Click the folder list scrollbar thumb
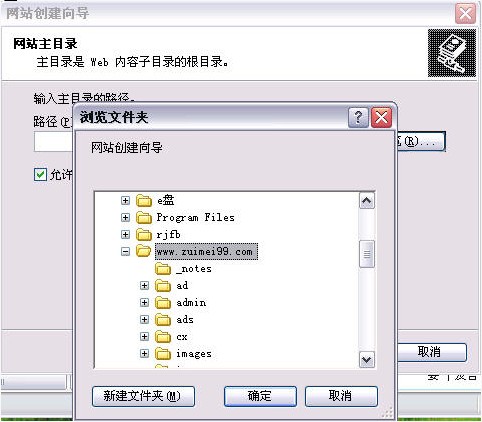The height and width of the screenshot is (422, 482). [367, 254]
